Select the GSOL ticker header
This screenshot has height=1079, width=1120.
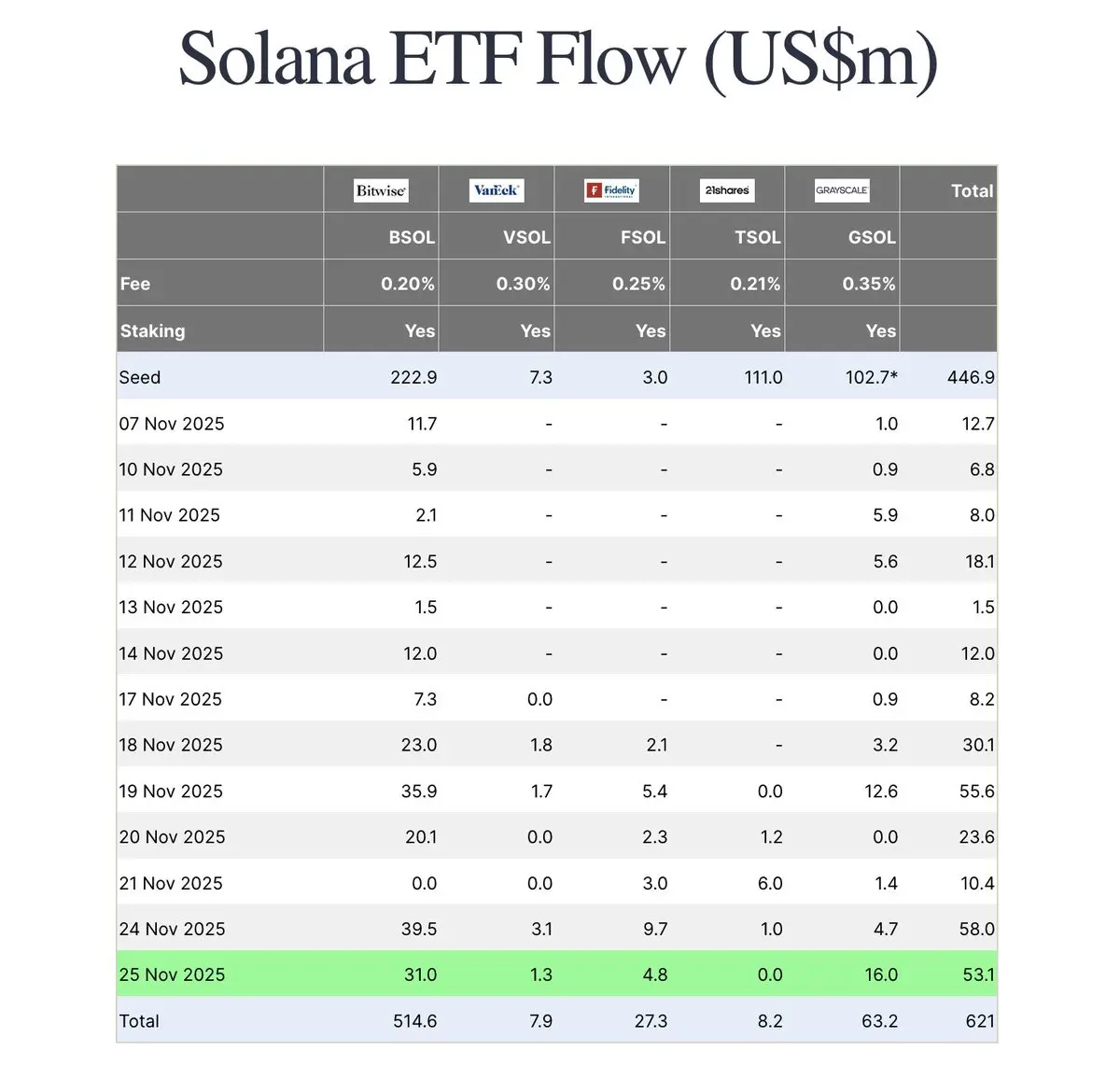pyautogui.click(x=872, y=237)
